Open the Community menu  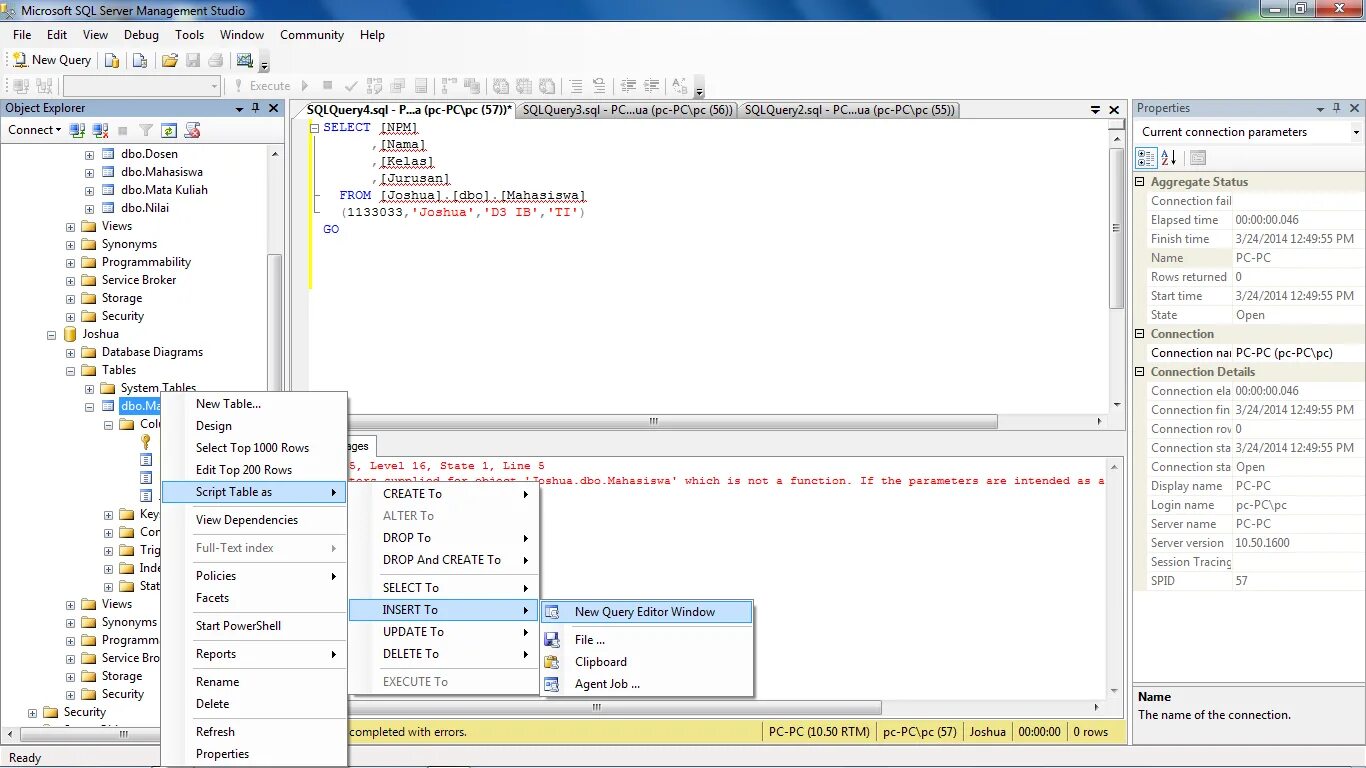[312, 35]
